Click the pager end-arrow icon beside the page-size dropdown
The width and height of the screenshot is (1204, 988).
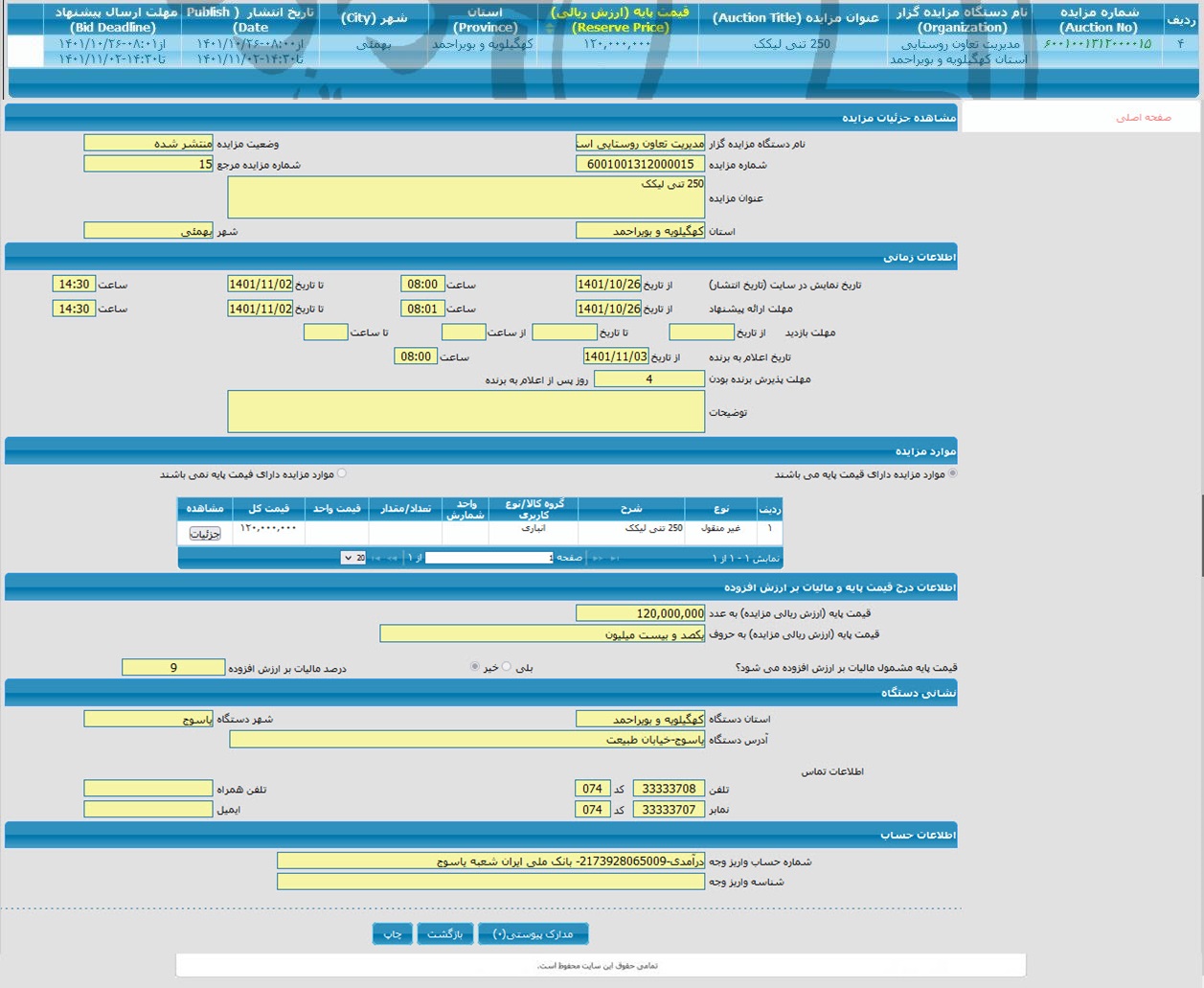point(375,558)
